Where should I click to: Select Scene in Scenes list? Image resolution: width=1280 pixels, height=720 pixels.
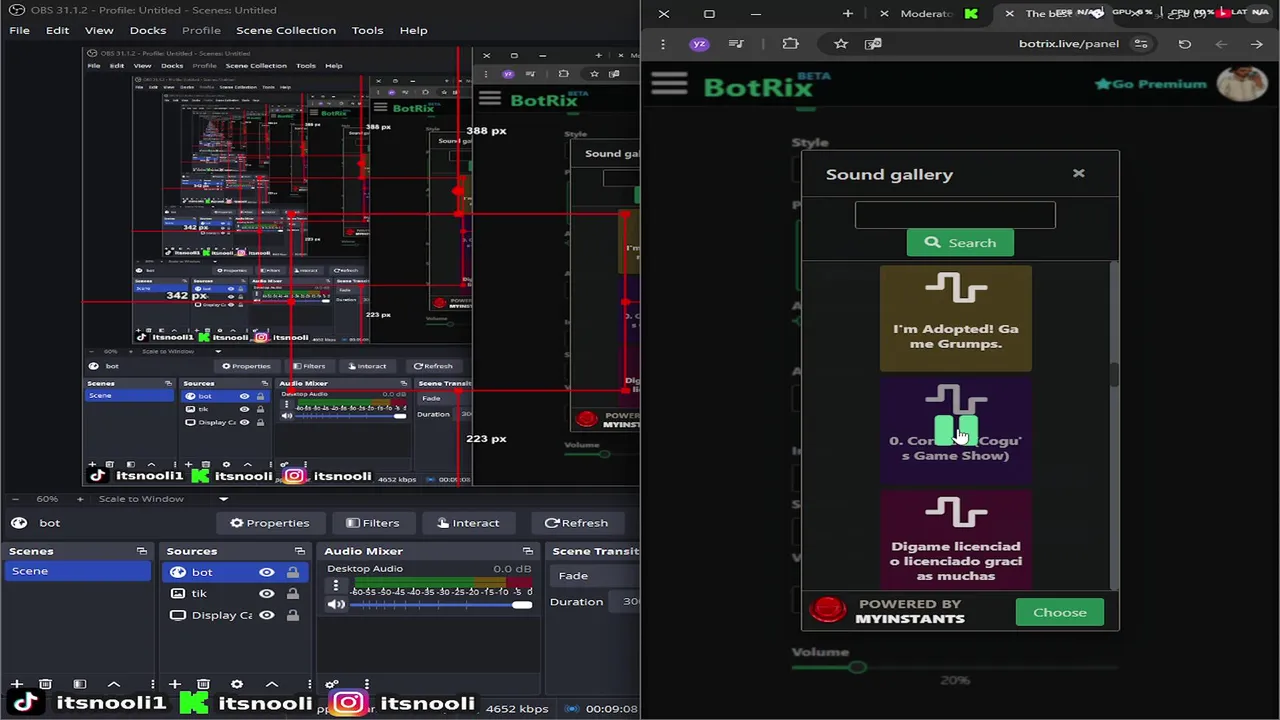pos(77,571)
